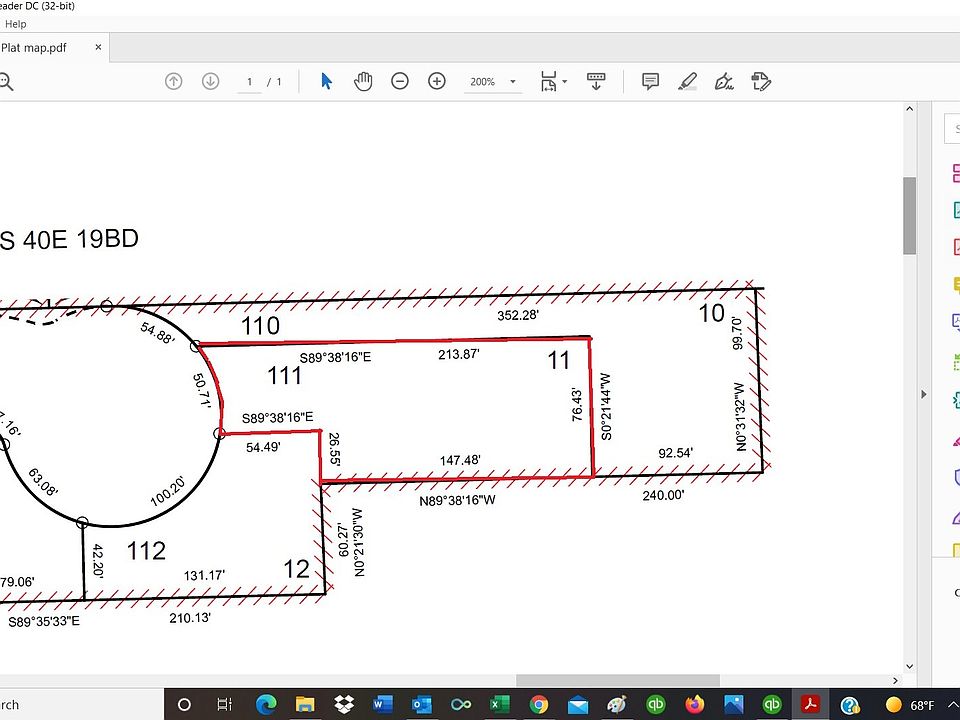Open Outlook from the taskbar
Viewport: 960px width, 720px height.
coord(422,704)
